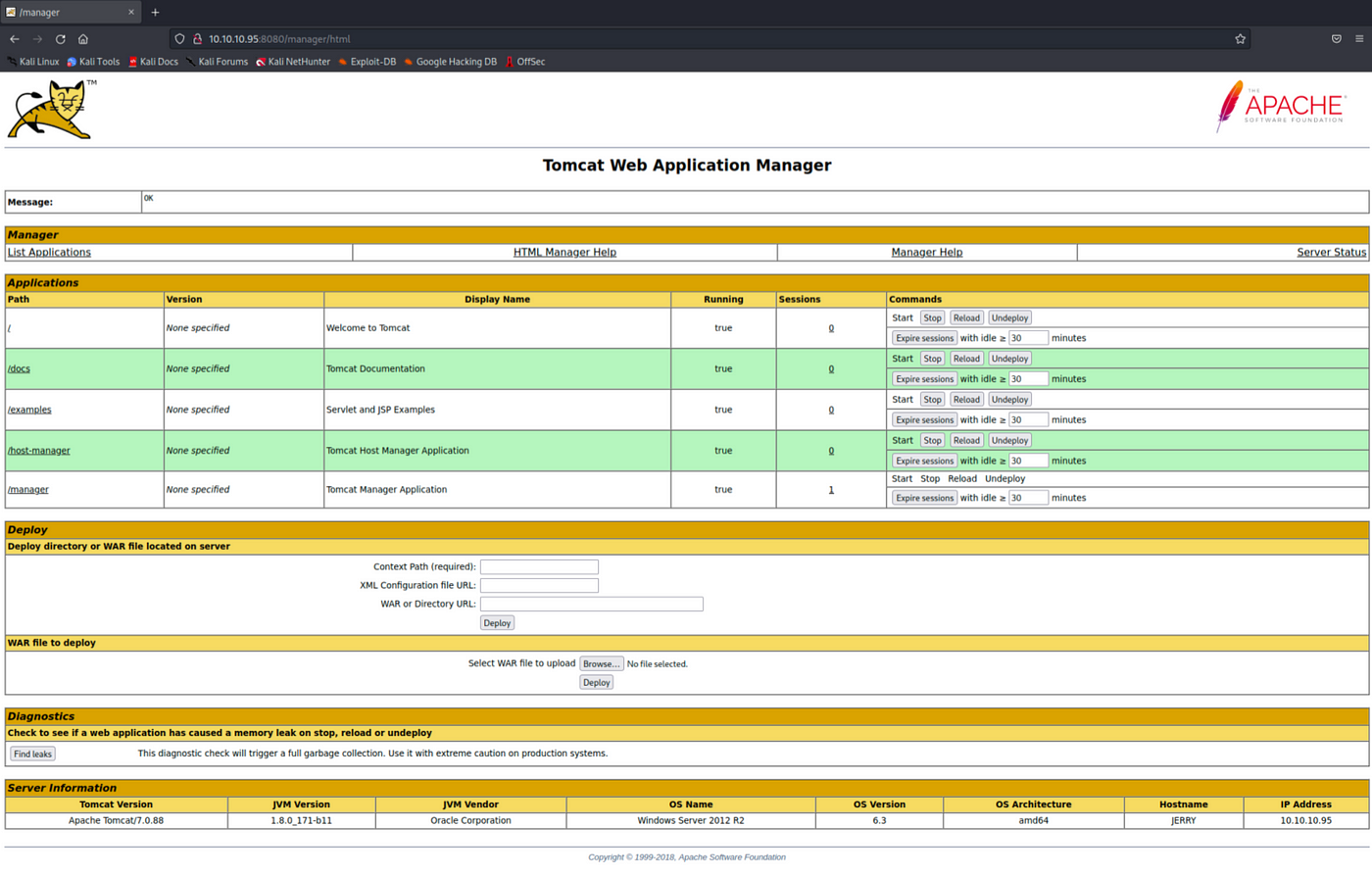Focus the Context Path field

539,566
